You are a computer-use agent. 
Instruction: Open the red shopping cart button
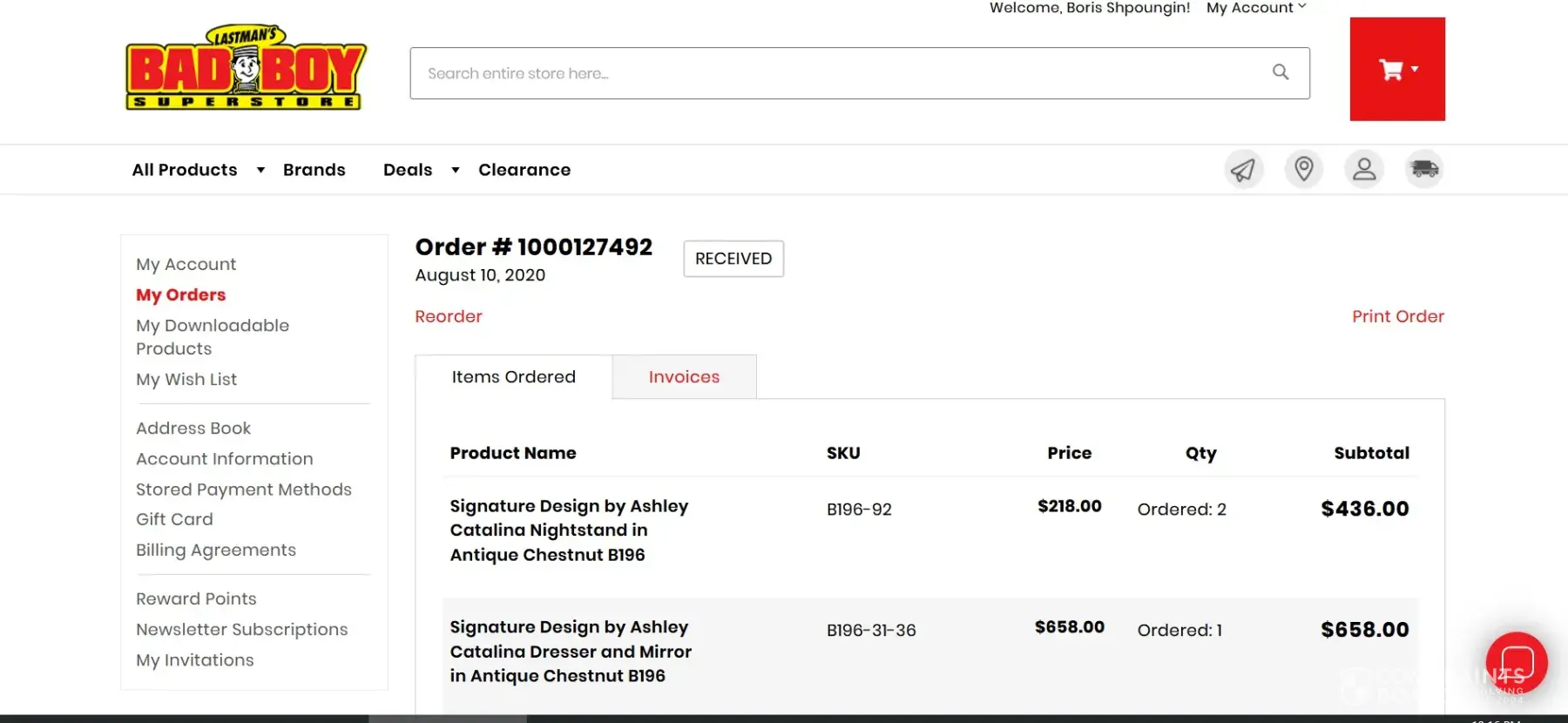click(1397, 70)
